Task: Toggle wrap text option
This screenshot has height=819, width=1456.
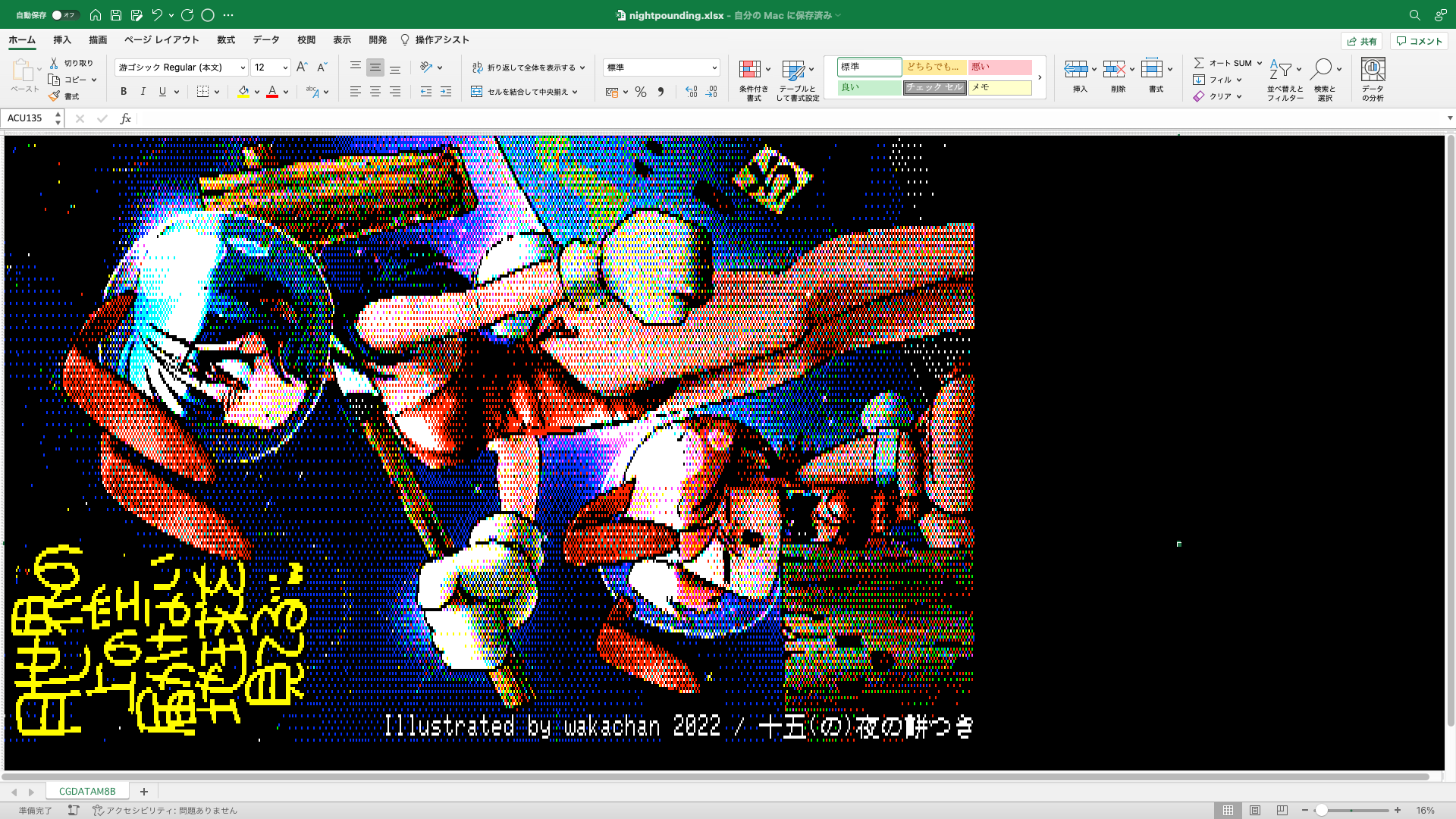Action: click(524, 67)
